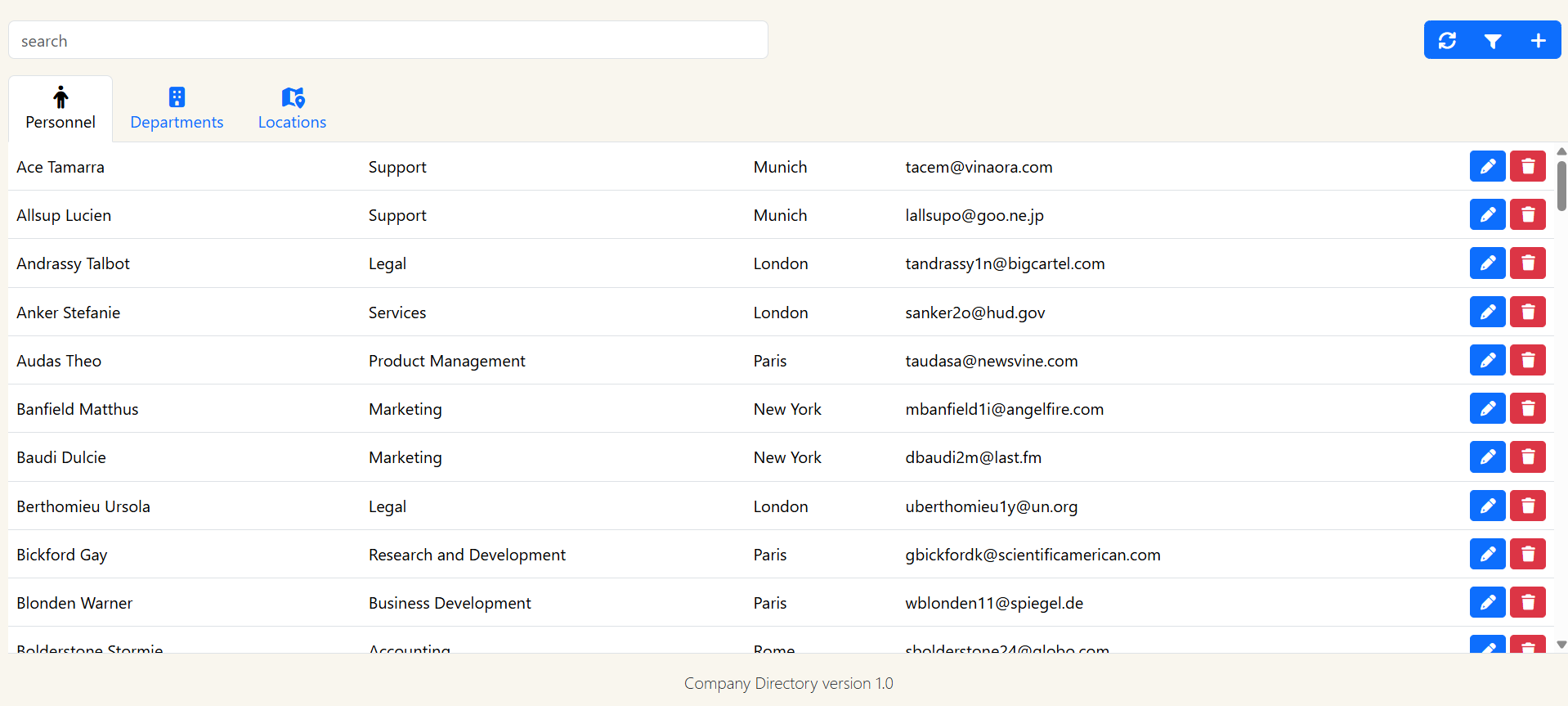Click the scrollbar up arrow
The image size is (1568, 706).
[1561, 151]
